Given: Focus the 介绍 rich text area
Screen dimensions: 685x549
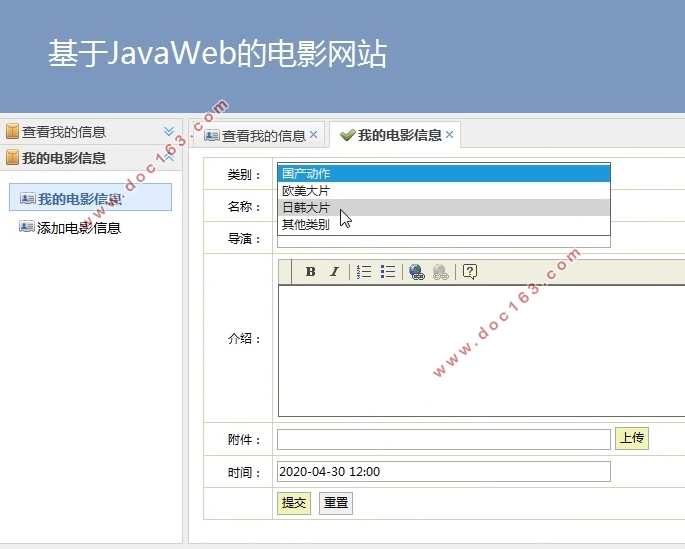Looking at the screenshot, I should (481, 351).
